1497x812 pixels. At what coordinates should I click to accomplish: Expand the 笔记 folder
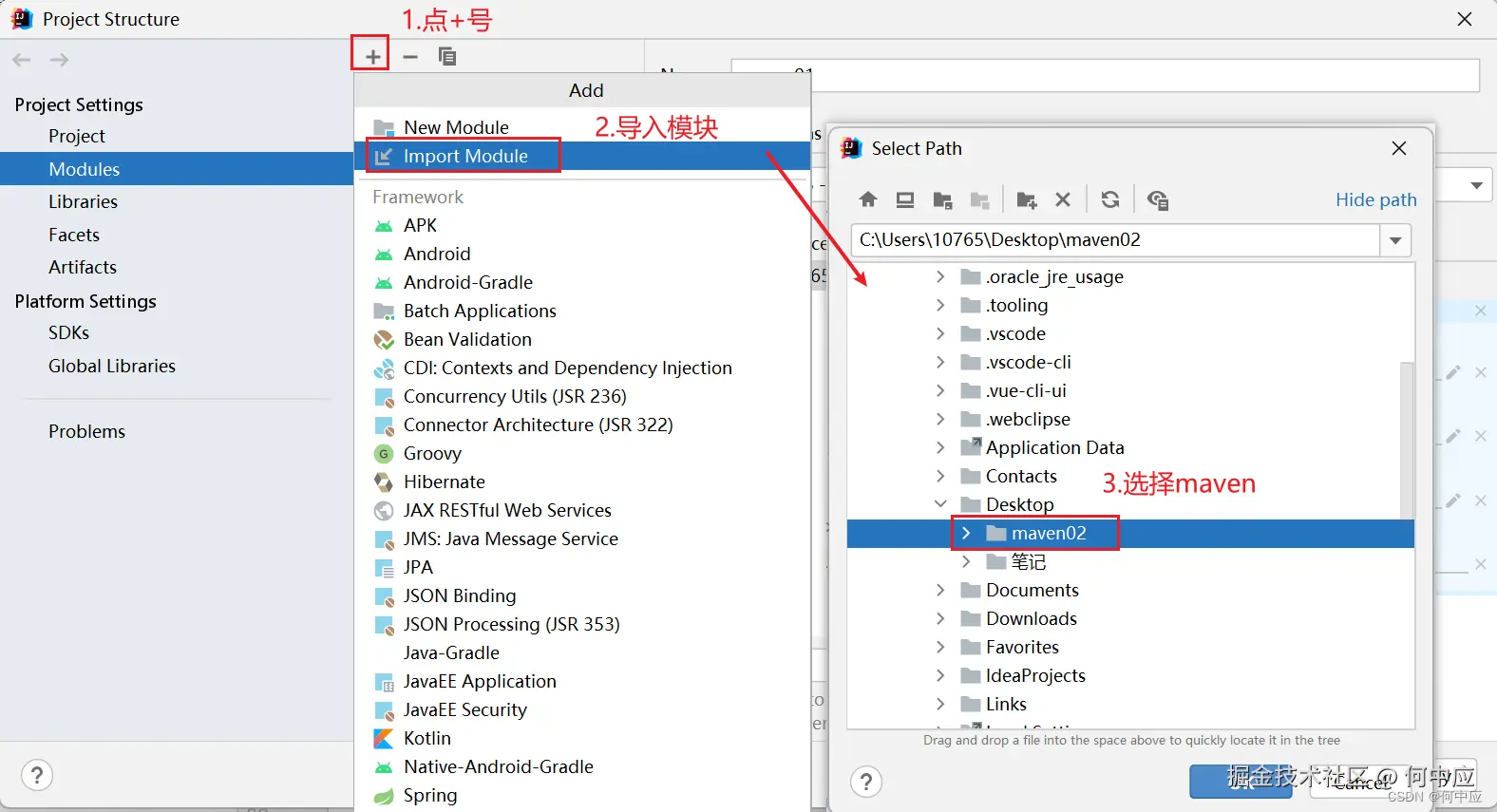point(966,561)
